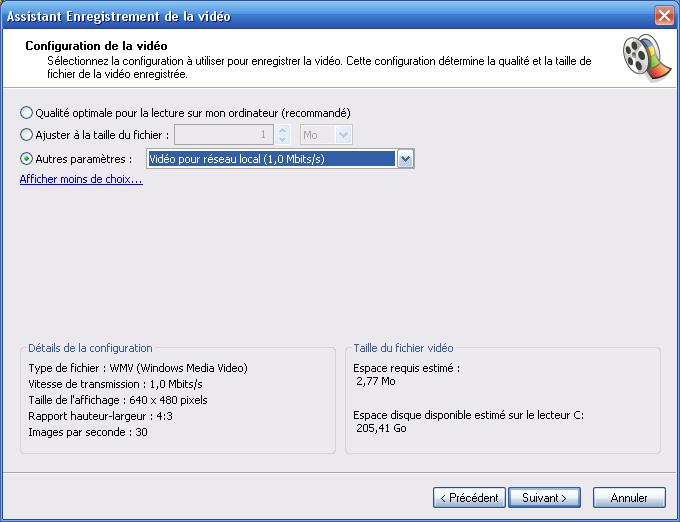The height and width of the screenshot is (522, 680).
Task: Click the Taille du fichier vidéo group label
Action: (403, 348)
